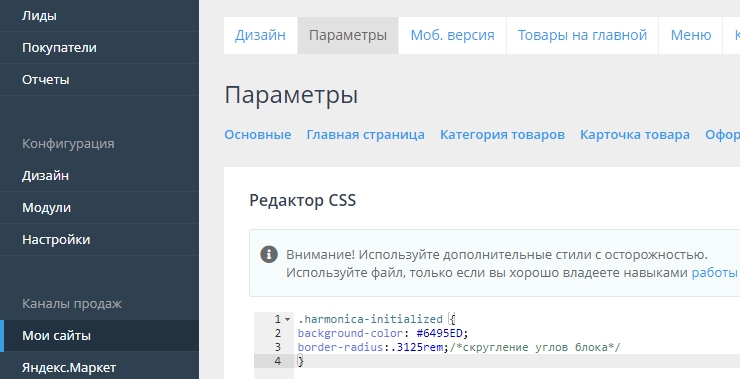The image size is (740, 379).
Task: Follow the 'работы' link in warning
Action: pyautogui.click(x=715, y=273)
